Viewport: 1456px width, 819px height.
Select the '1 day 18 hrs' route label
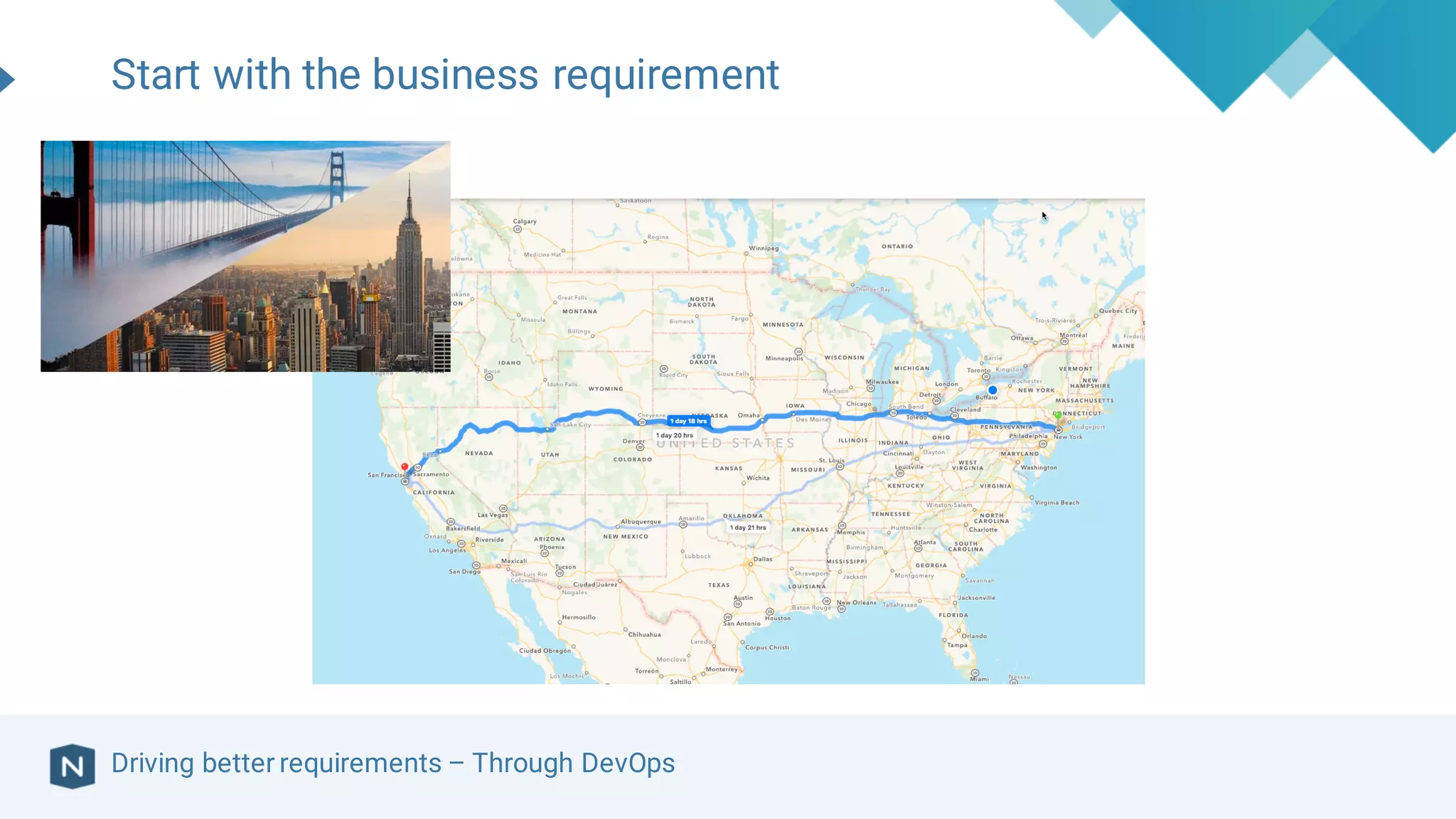point(688,421)
